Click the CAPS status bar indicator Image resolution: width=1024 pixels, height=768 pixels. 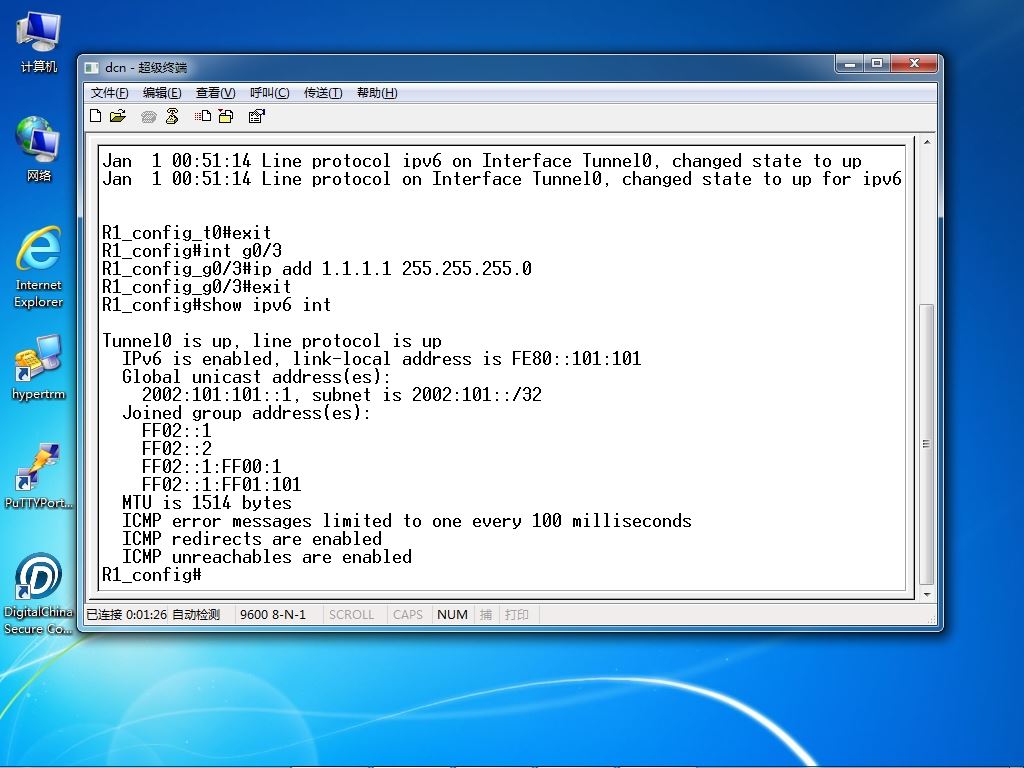click(x=408, y=615)
